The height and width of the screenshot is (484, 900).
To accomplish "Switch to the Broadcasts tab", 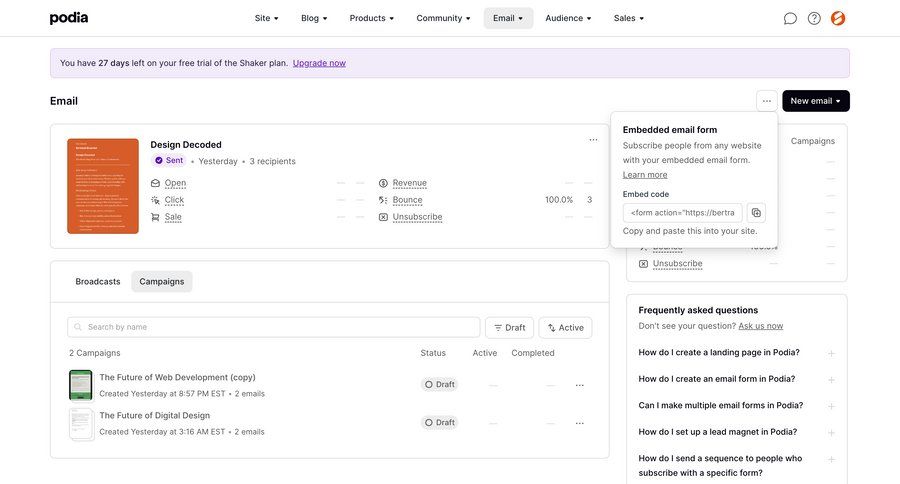I will pyautogui.click(x=98, y=281).
